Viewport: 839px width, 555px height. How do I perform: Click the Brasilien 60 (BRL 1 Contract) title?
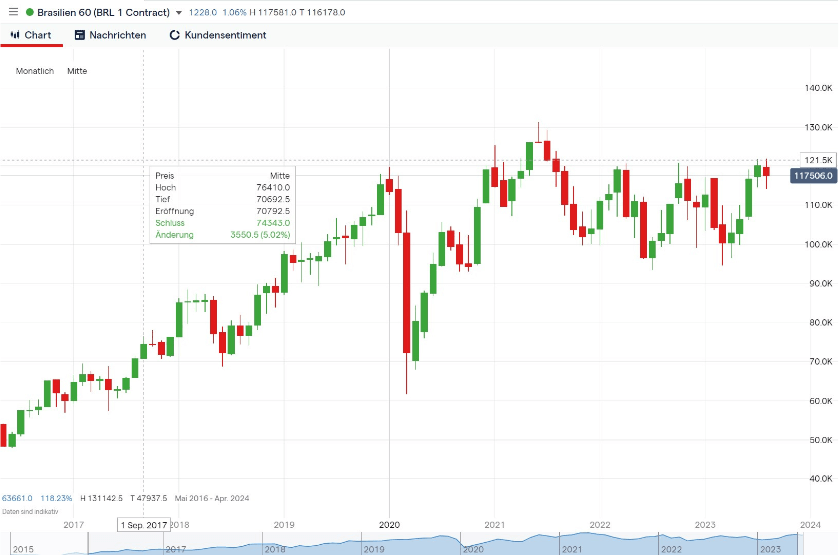(103, 12)
